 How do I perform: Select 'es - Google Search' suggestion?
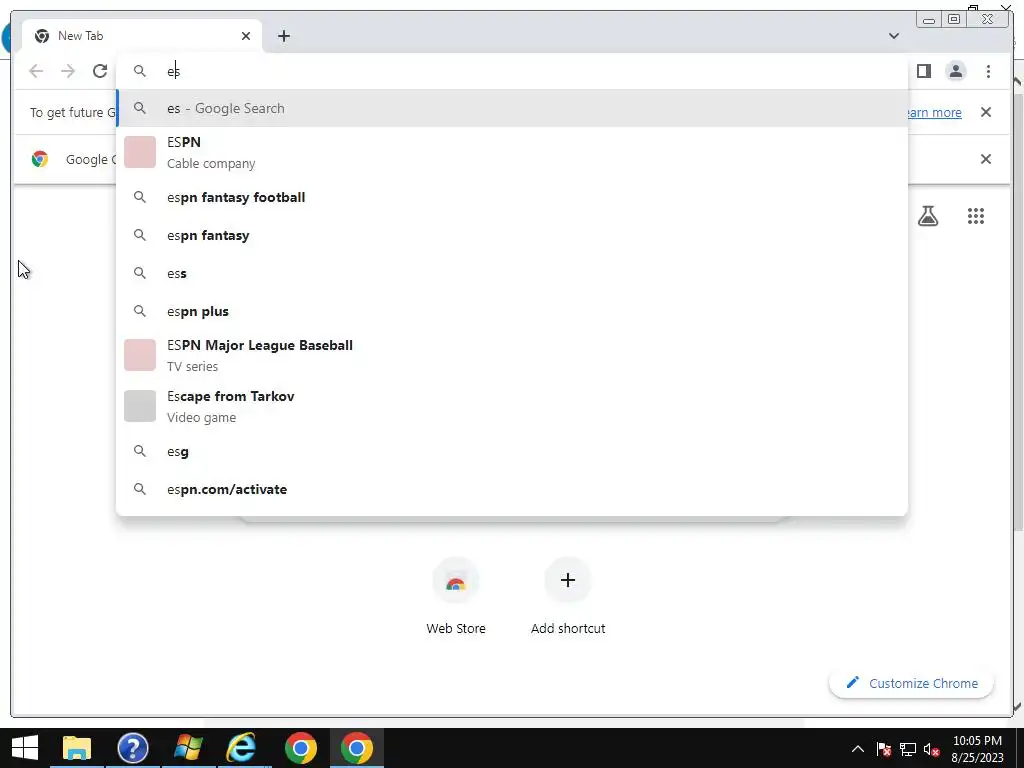[x=512, y=108]
